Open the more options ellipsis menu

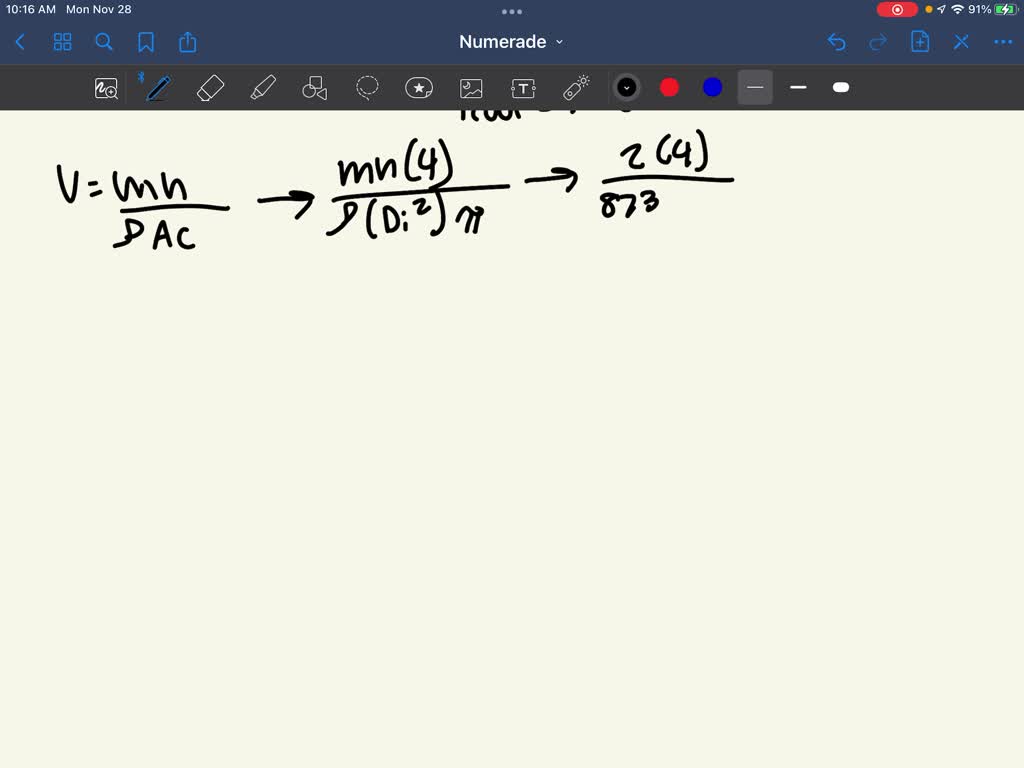(1002, 42)
